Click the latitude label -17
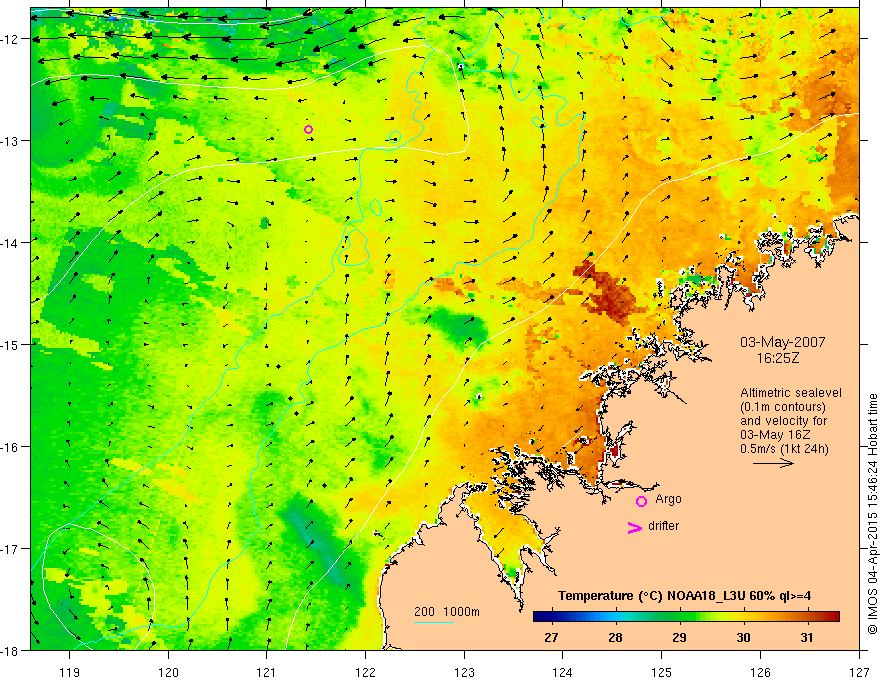The height and width of the screenshot is (680, 880). point(11,548)
